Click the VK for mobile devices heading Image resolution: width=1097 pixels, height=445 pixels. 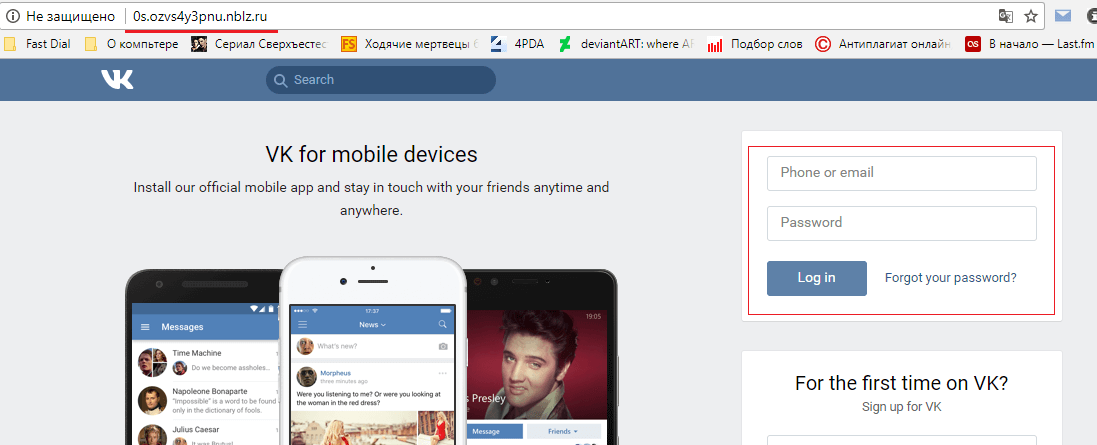[x=371, y=154]
